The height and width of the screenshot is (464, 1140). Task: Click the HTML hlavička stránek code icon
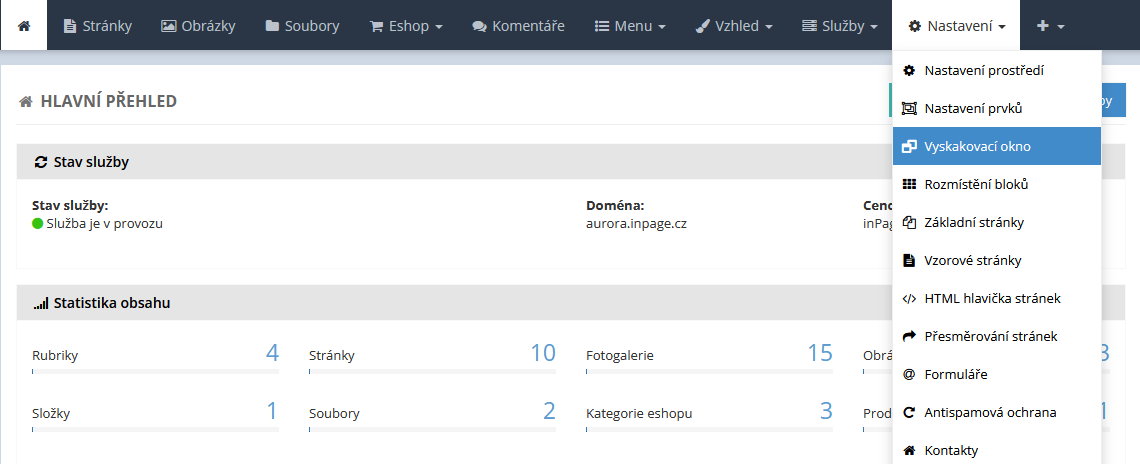909,298
